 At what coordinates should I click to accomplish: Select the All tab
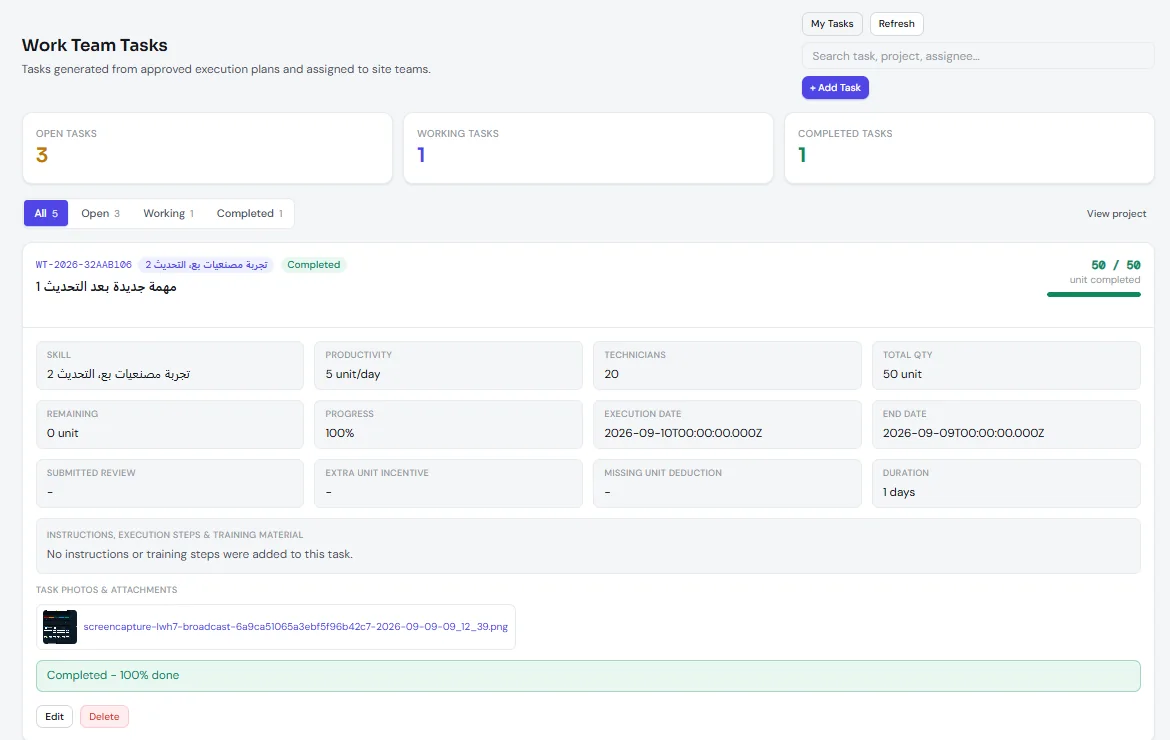coord(46,213)
